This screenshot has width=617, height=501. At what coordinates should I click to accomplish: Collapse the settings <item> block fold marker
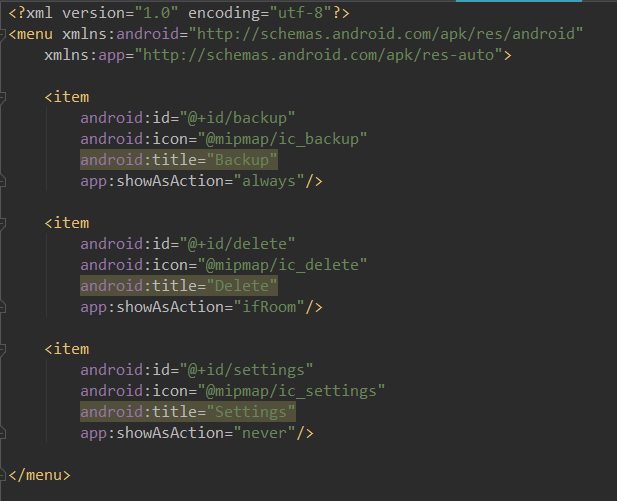(x=2, y=349)
